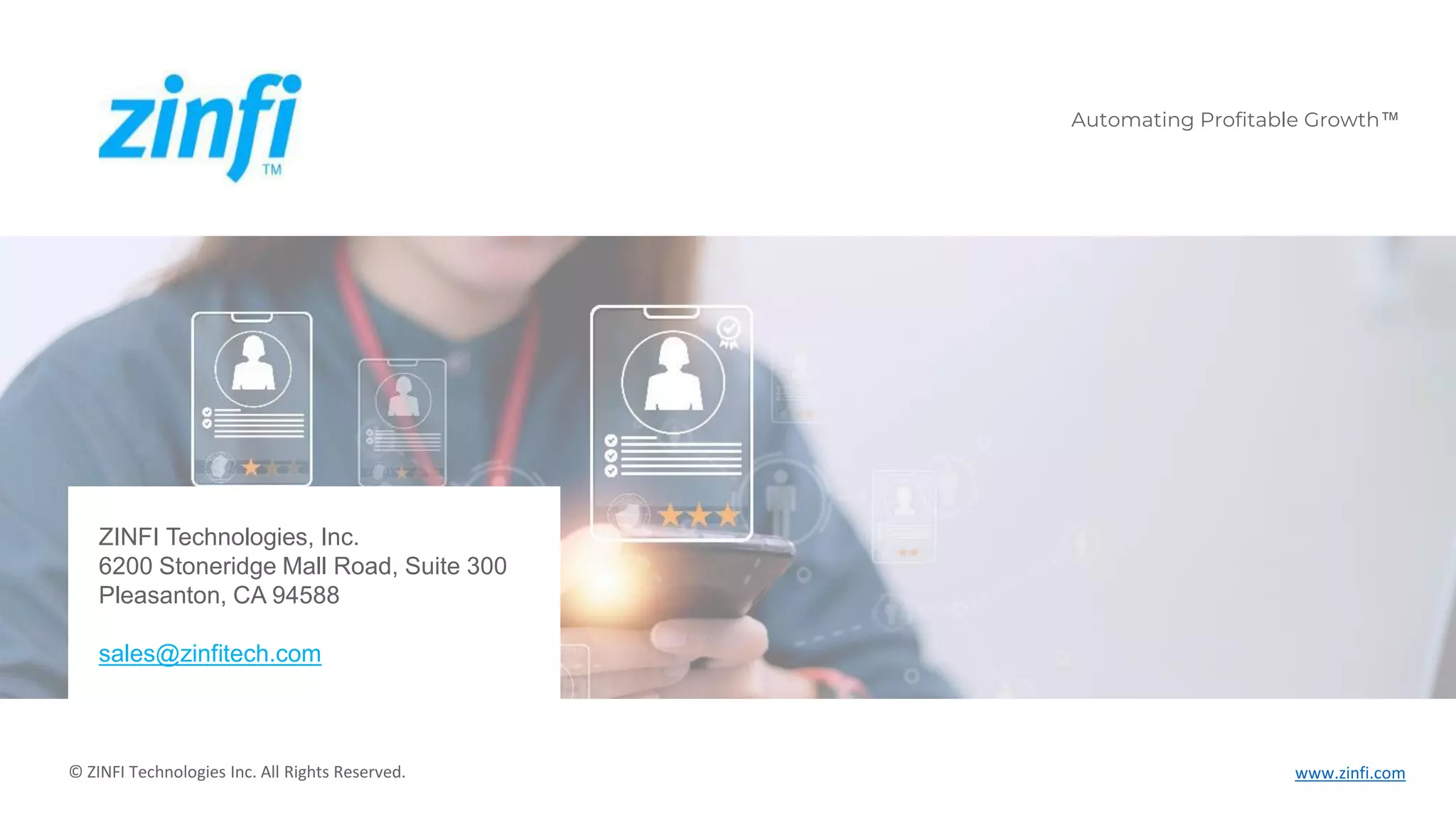1456x820 pixels.
Task: Click the All Rights Reserved copyright text
Action: 237,772
